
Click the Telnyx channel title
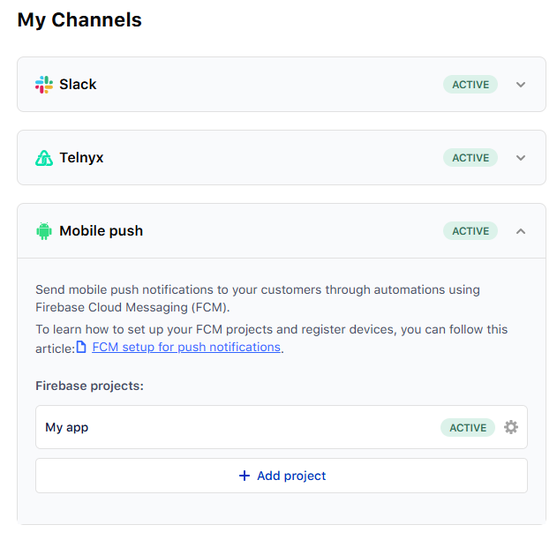[81, 158]
